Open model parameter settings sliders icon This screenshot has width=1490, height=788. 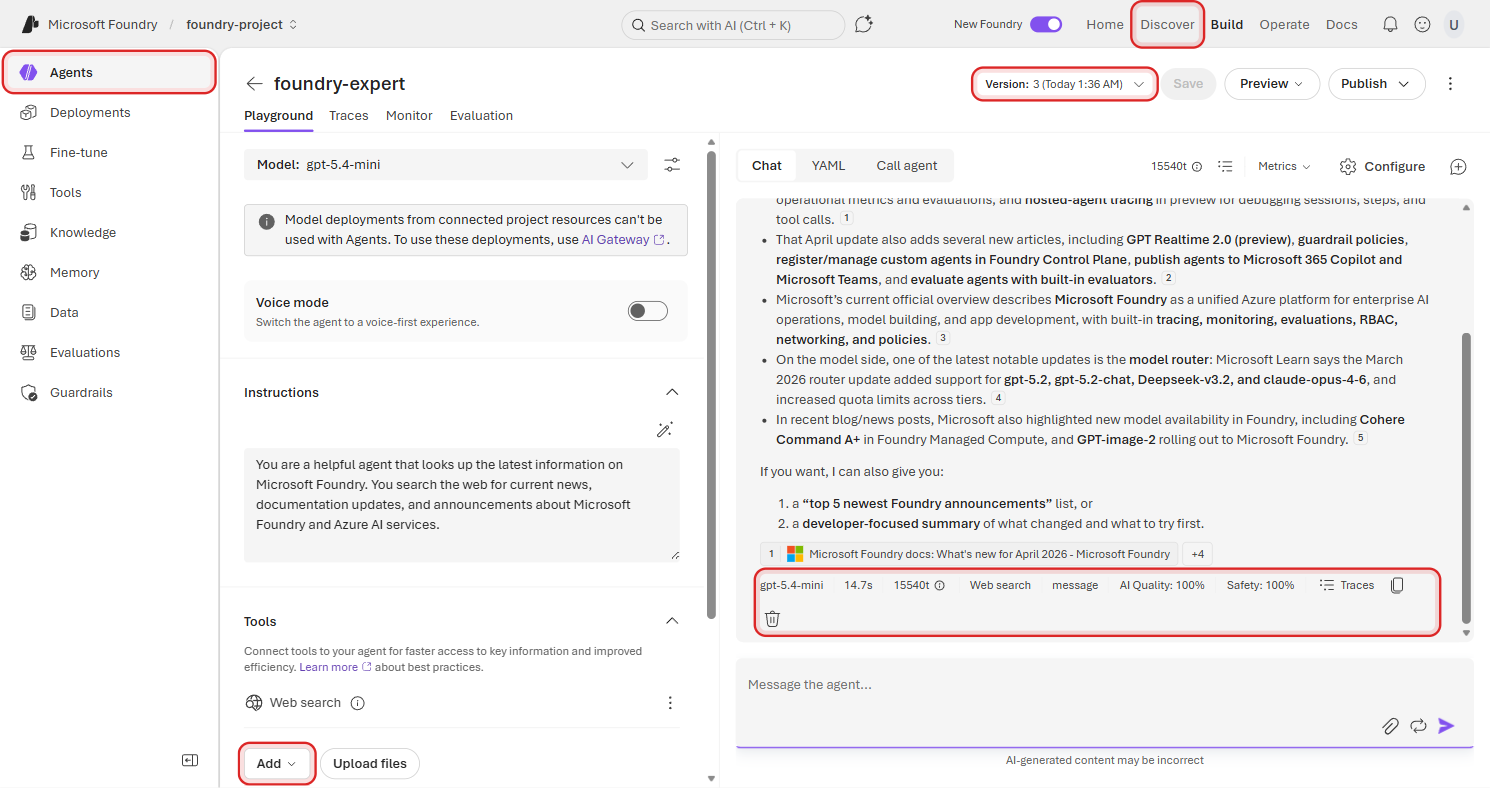(672, 165)
